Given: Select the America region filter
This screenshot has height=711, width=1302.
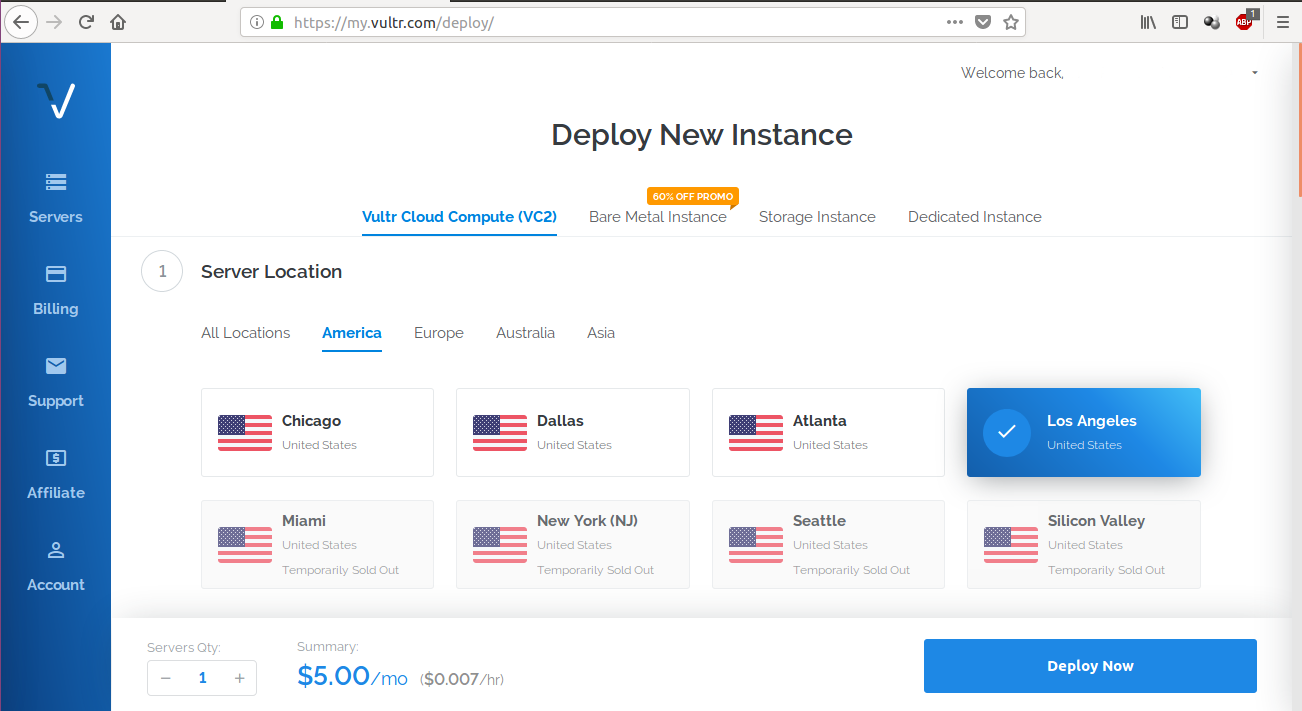Looking at the screenshot, I should point(352,333).
